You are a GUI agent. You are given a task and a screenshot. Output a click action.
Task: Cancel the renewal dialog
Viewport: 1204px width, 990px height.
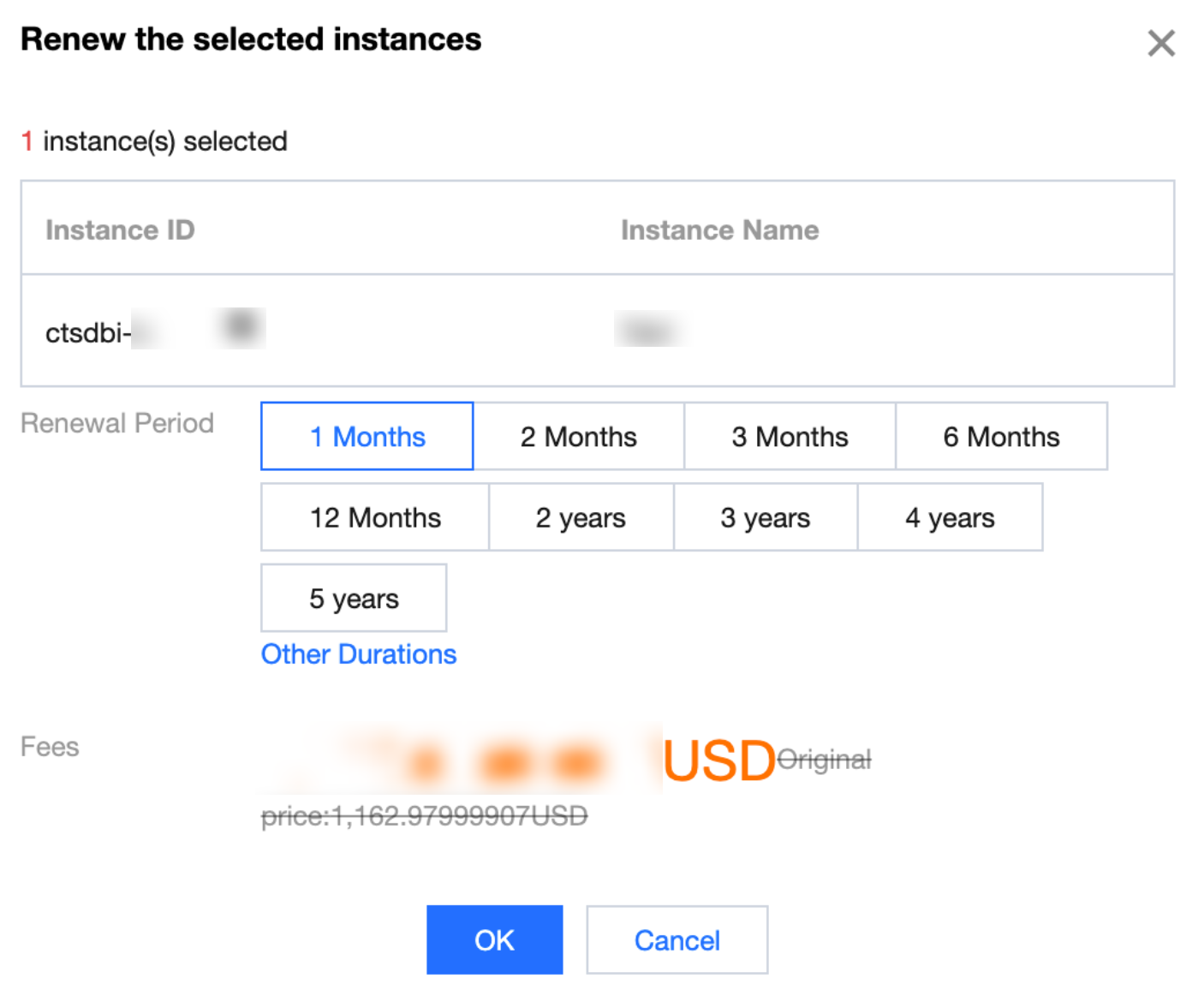677,940
